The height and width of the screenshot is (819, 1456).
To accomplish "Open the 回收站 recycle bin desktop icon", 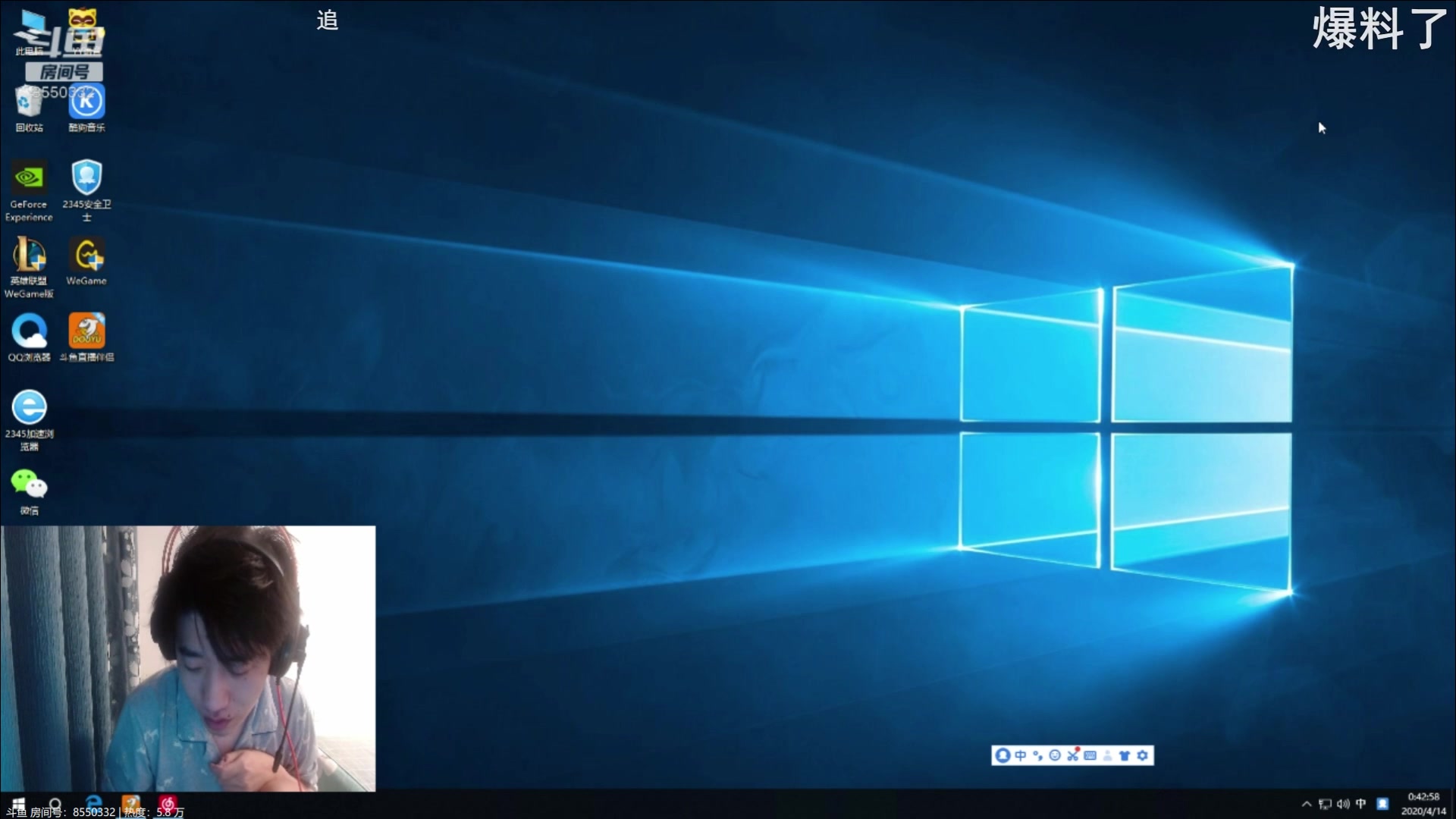I will coord(29,108).
